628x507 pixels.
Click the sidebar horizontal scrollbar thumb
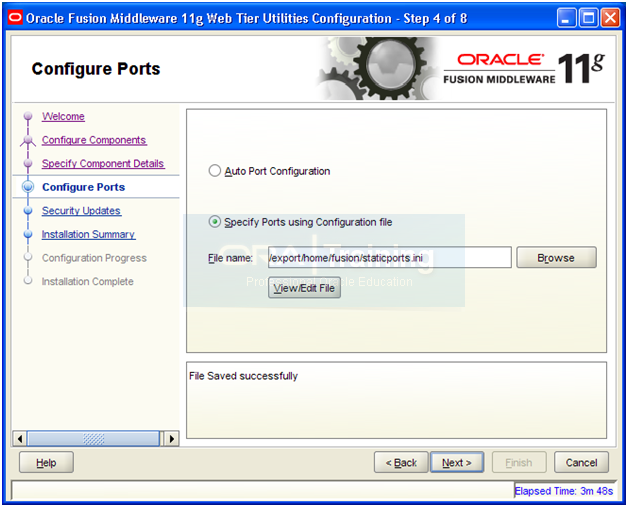click(93, 439)
